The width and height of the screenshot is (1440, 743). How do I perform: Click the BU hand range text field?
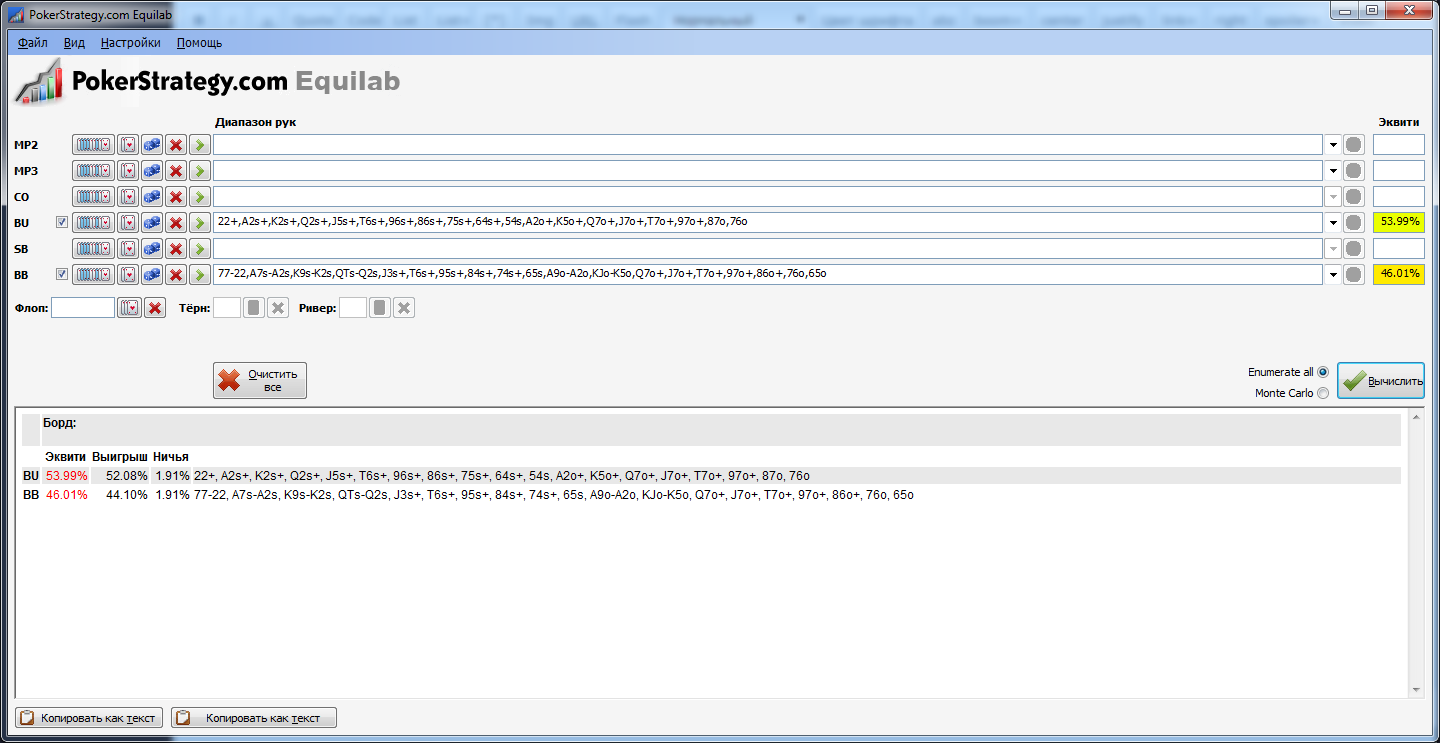click(x=768, y=222)
